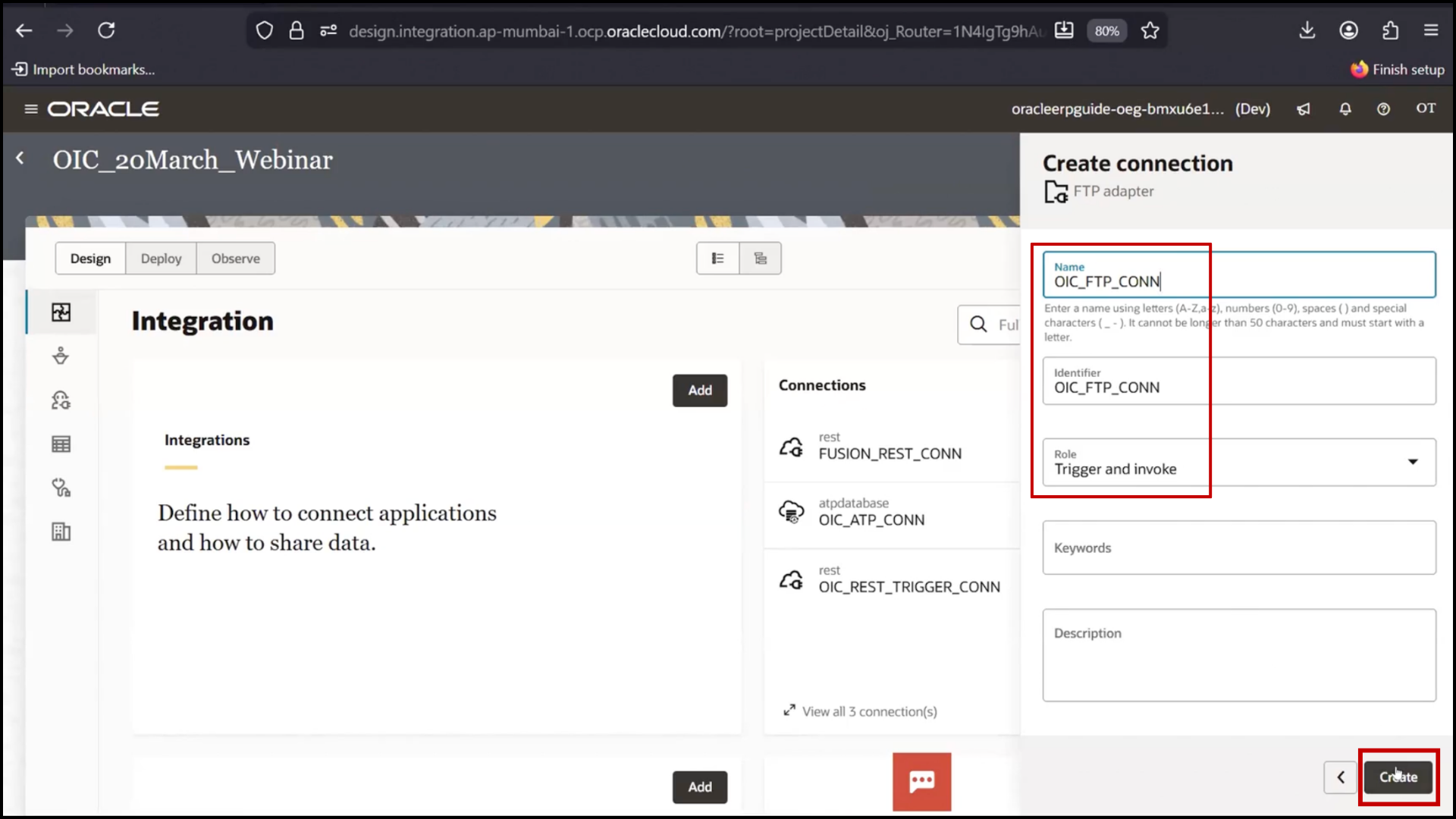
Task: Add a new integration
Action: (x=700, y=391)
